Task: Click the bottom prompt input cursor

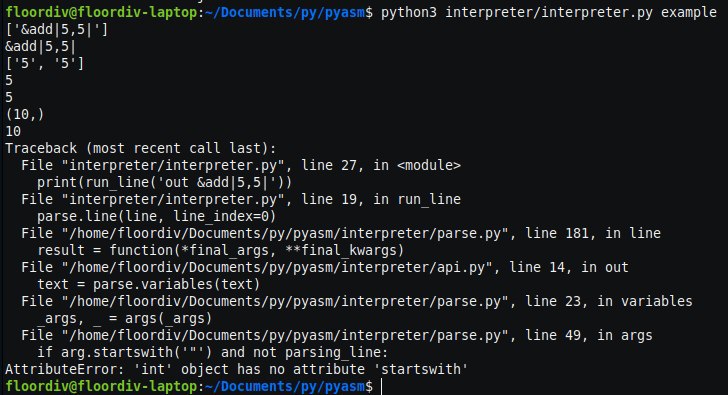Action: 382,386
